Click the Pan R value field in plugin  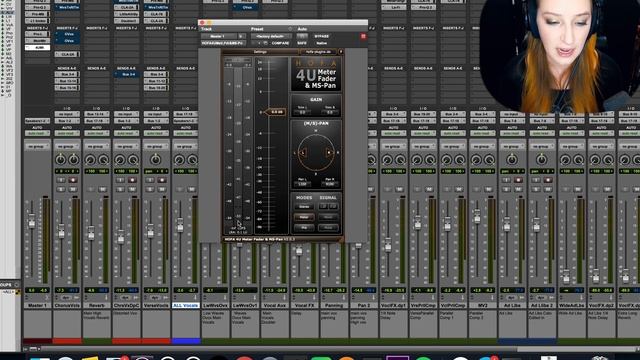tap(330, 184)
